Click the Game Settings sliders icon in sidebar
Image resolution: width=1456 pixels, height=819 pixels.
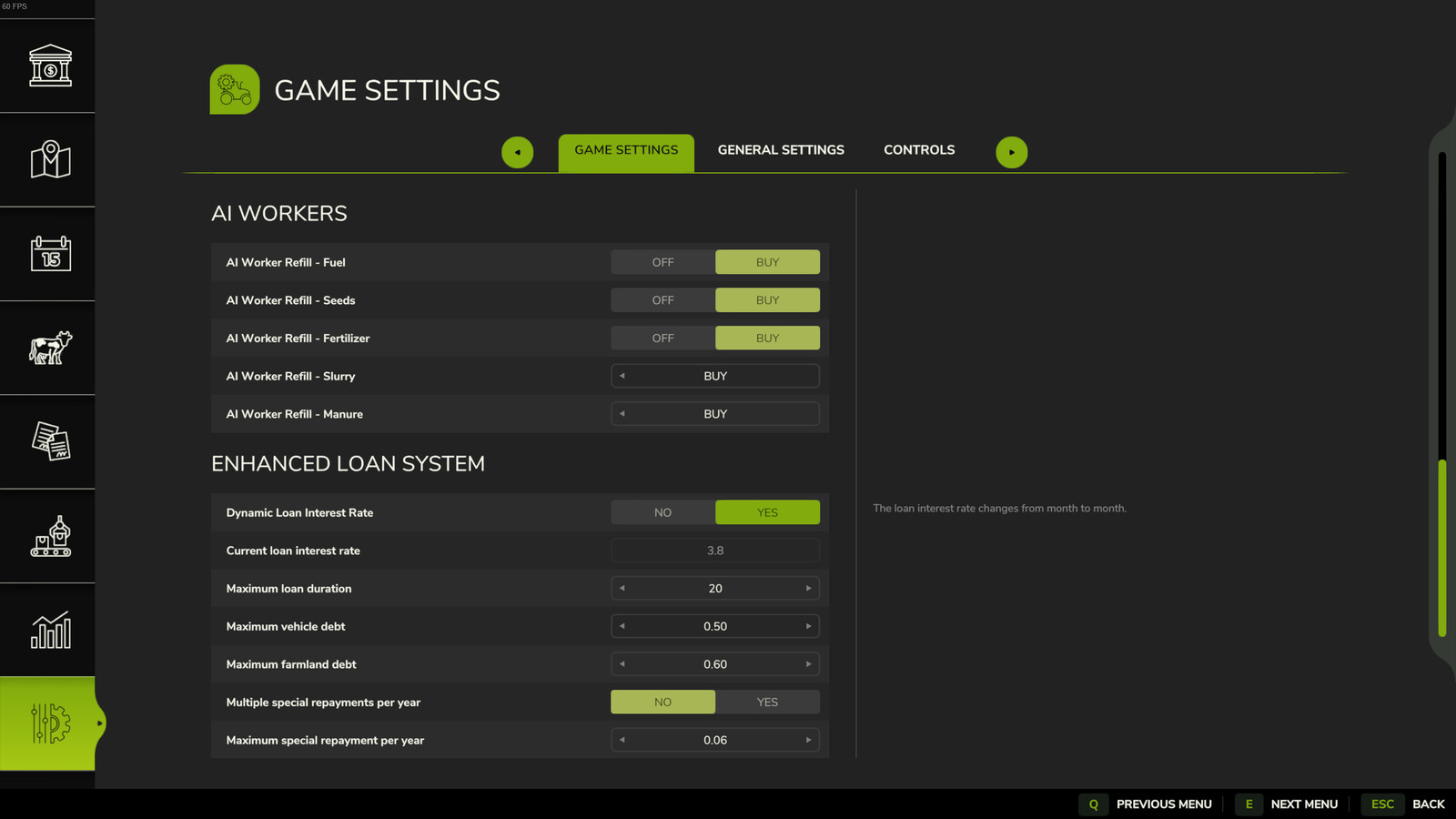click(48, 722)
